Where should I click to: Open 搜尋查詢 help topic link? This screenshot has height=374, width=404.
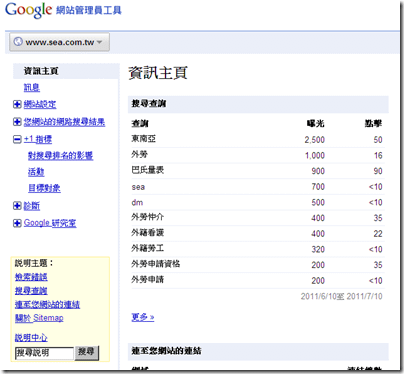point(31,291)
